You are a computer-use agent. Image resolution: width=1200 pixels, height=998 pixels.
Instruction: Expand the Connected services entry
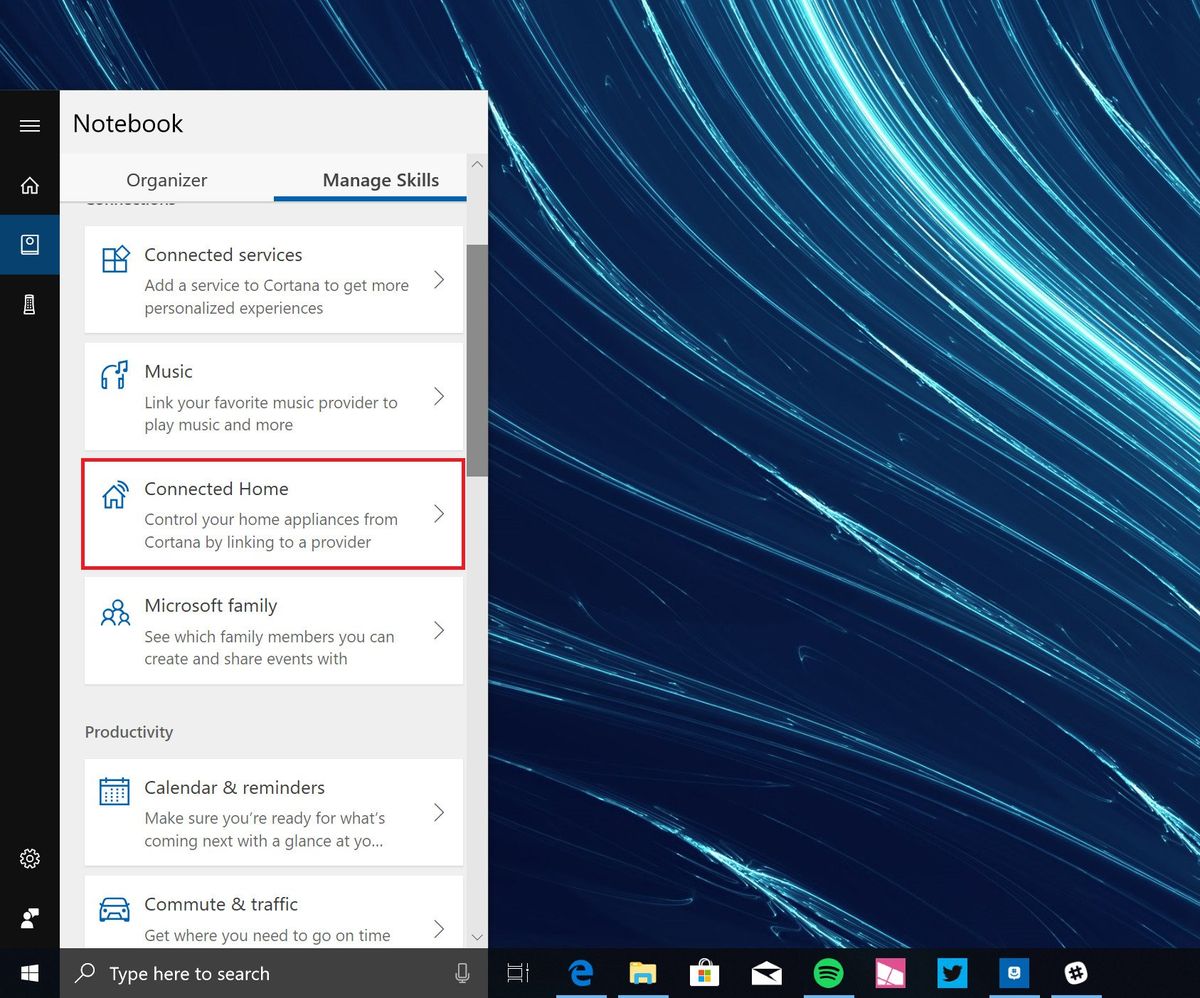point(439,280)
